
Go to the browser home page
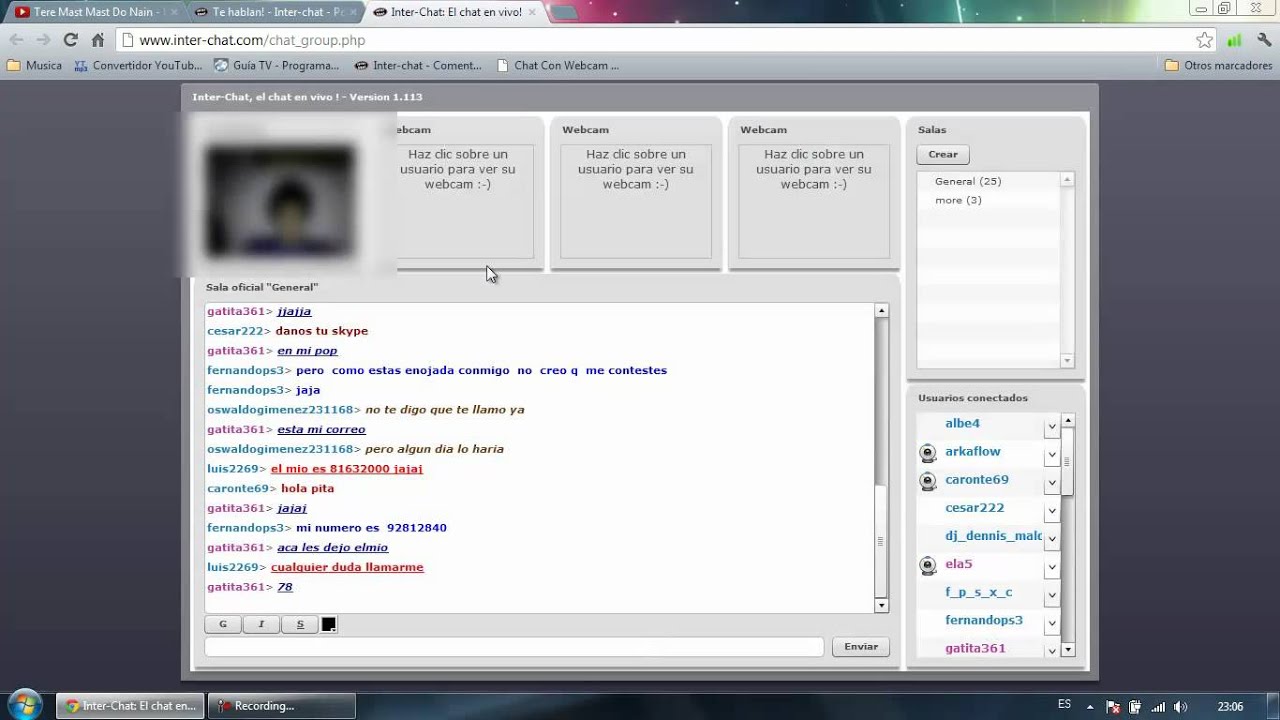pyautogui.click(x=97, y=40)
